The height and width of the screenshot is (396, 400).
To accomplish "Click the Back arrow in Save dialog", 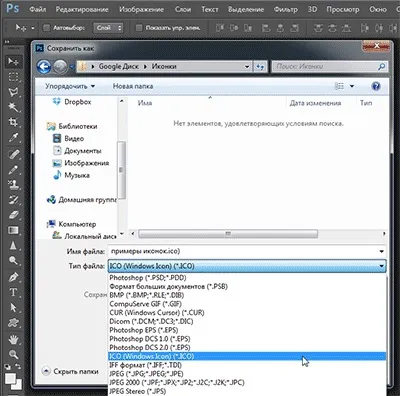I will pos(44,67).
